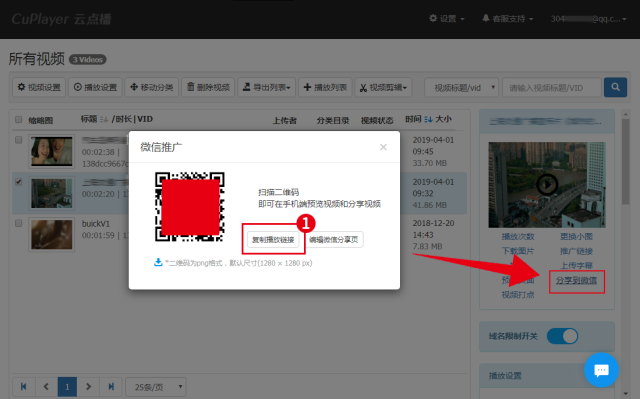Click the 视频设置 gear button
This screenshot has height=399, width=640.
[39, 87]
